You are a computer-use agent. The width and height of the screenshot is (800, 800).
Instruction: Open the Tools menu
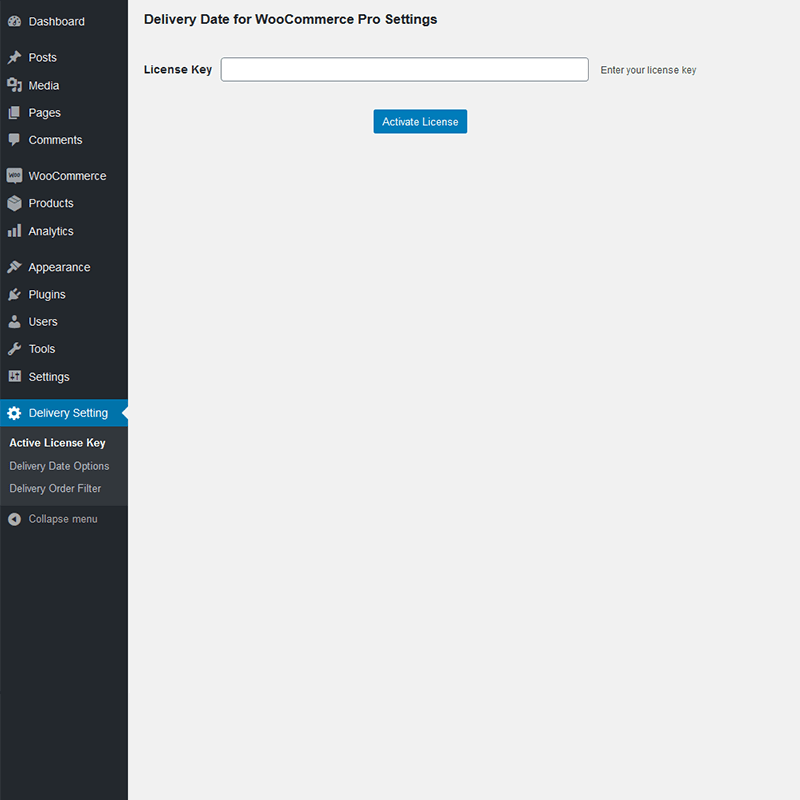pyautogui.click(x=41, y=349)
